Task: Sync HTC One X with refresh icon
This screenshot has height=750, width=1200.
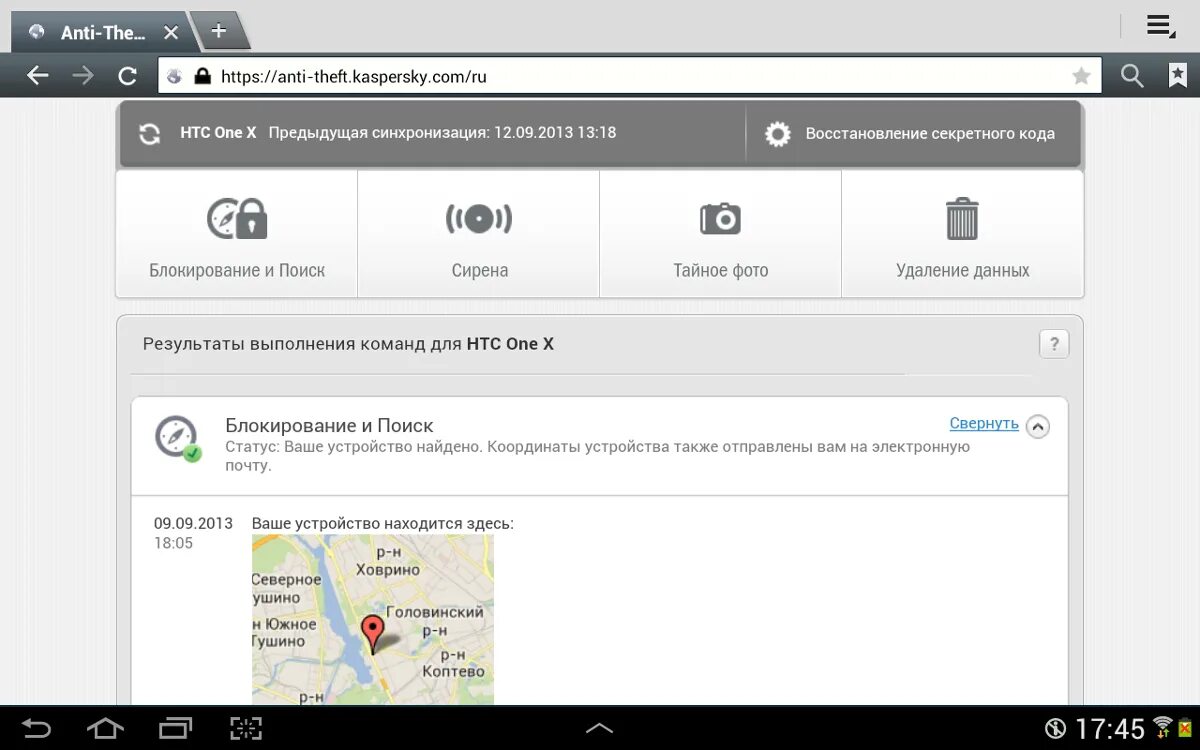Action: tap(150, 134)
